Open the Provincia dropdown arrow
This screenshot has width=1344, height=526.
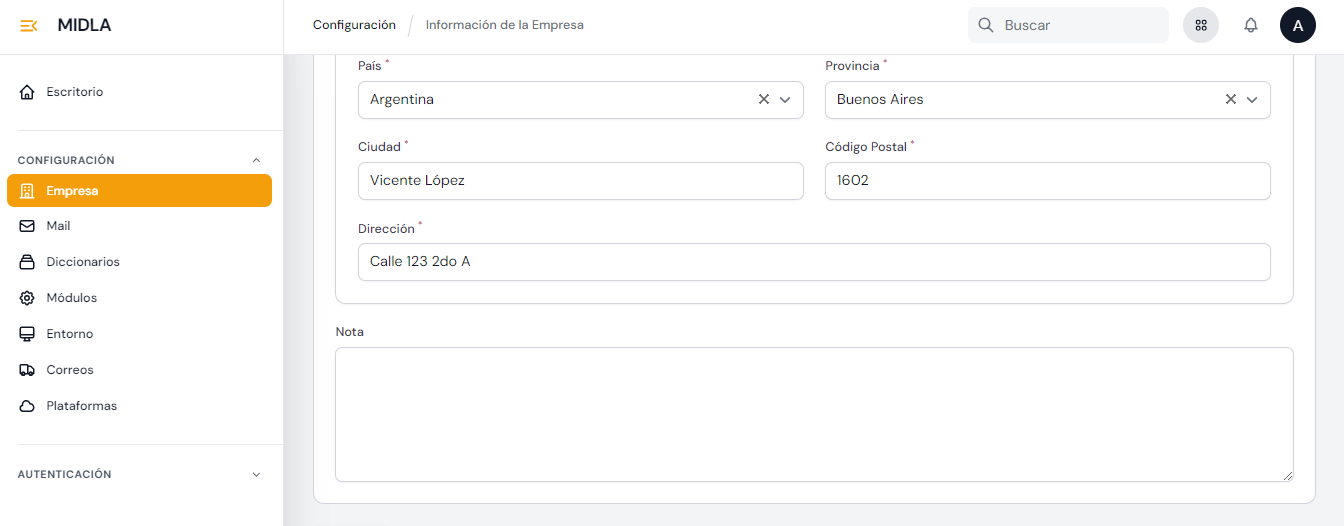[x=1252, y=99]
